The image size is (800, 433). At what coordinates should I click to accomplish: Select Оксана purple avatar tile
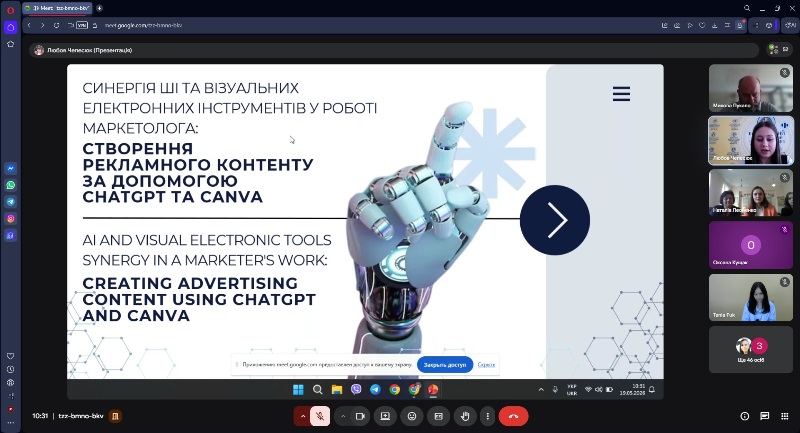coord(751,245)
